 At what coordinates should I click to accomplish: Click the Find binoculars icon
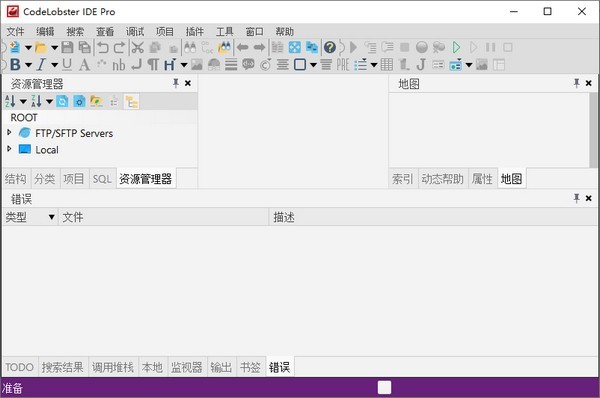pyautogui.click(x=190, y=47)
